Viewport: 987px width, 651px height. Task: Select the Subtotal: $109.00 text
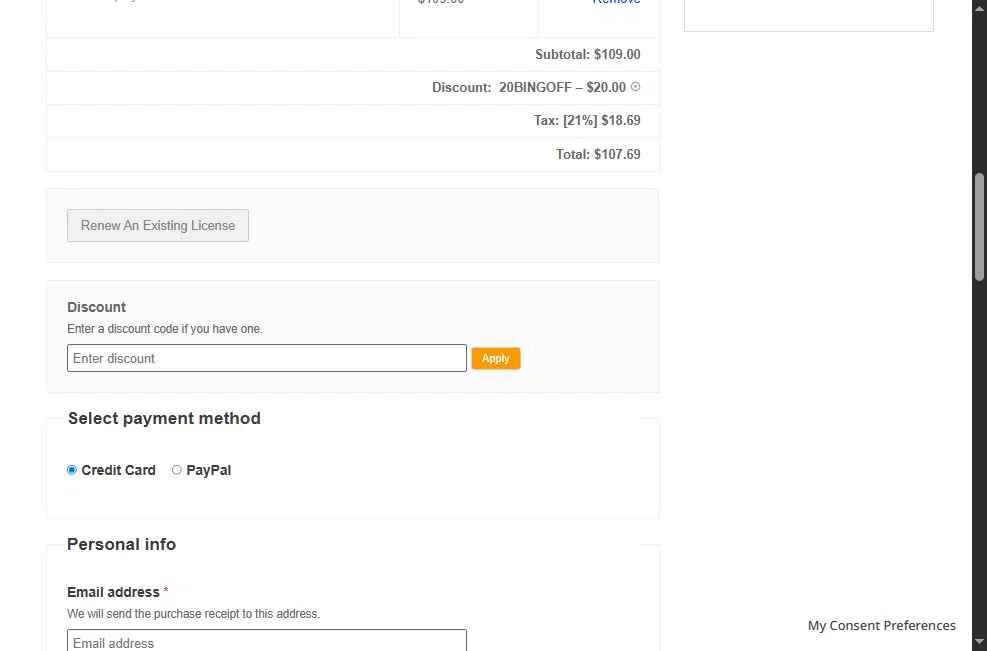pyautogui.click(x=587, y=54)
